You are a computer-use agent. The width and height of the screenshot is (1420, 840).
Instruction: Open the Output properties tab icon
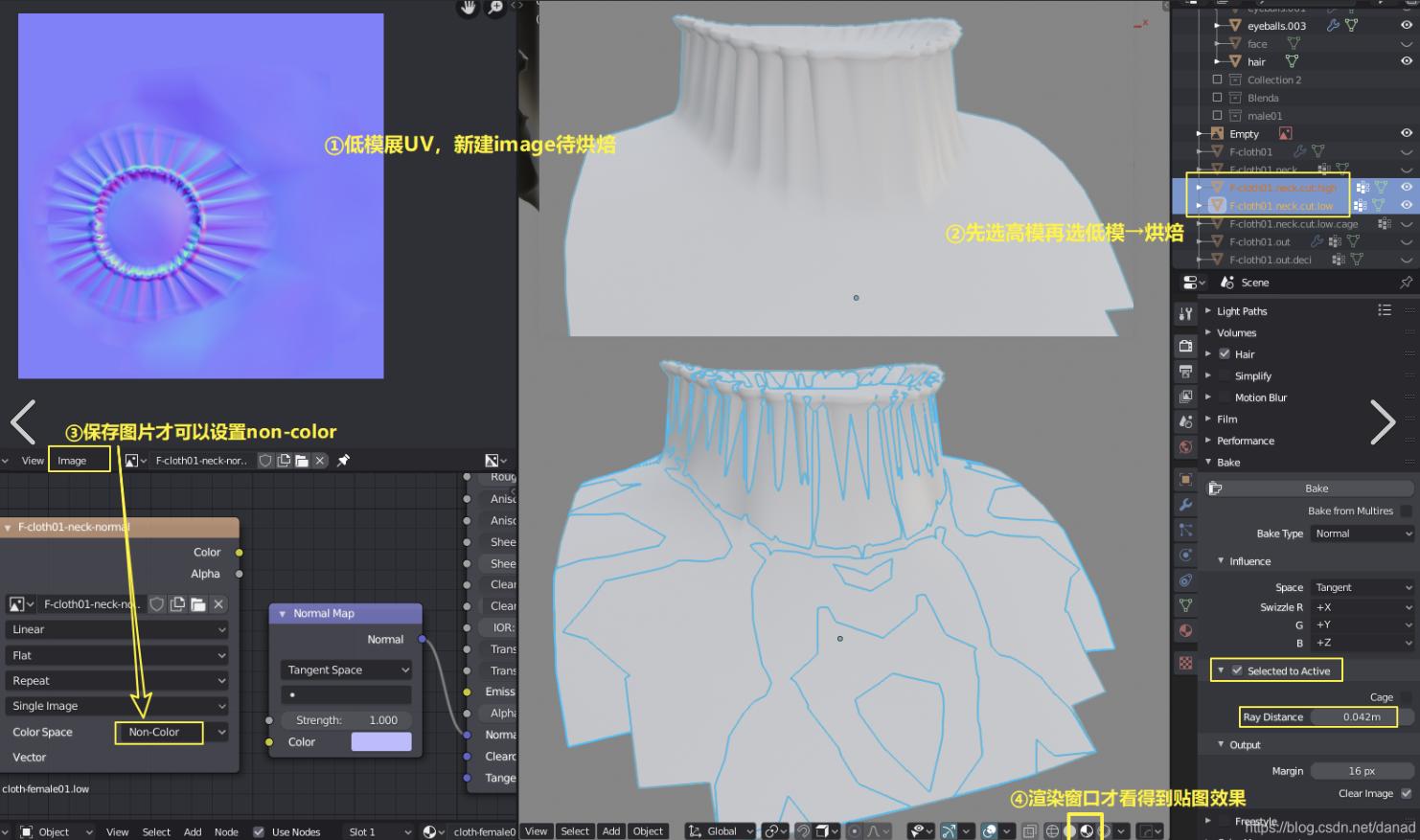click(x=1186, y=371)
